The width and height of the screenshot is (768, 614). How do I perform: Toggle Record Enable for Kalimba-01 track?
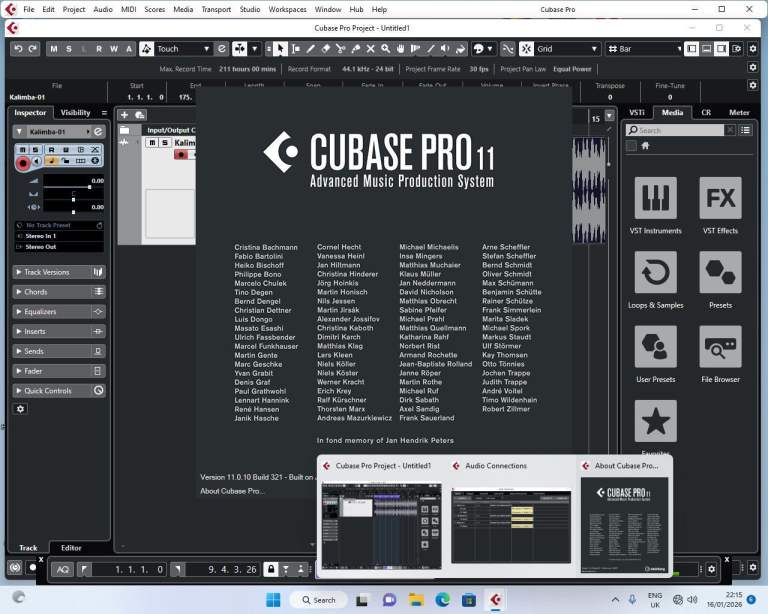click(x=23, y=161)
